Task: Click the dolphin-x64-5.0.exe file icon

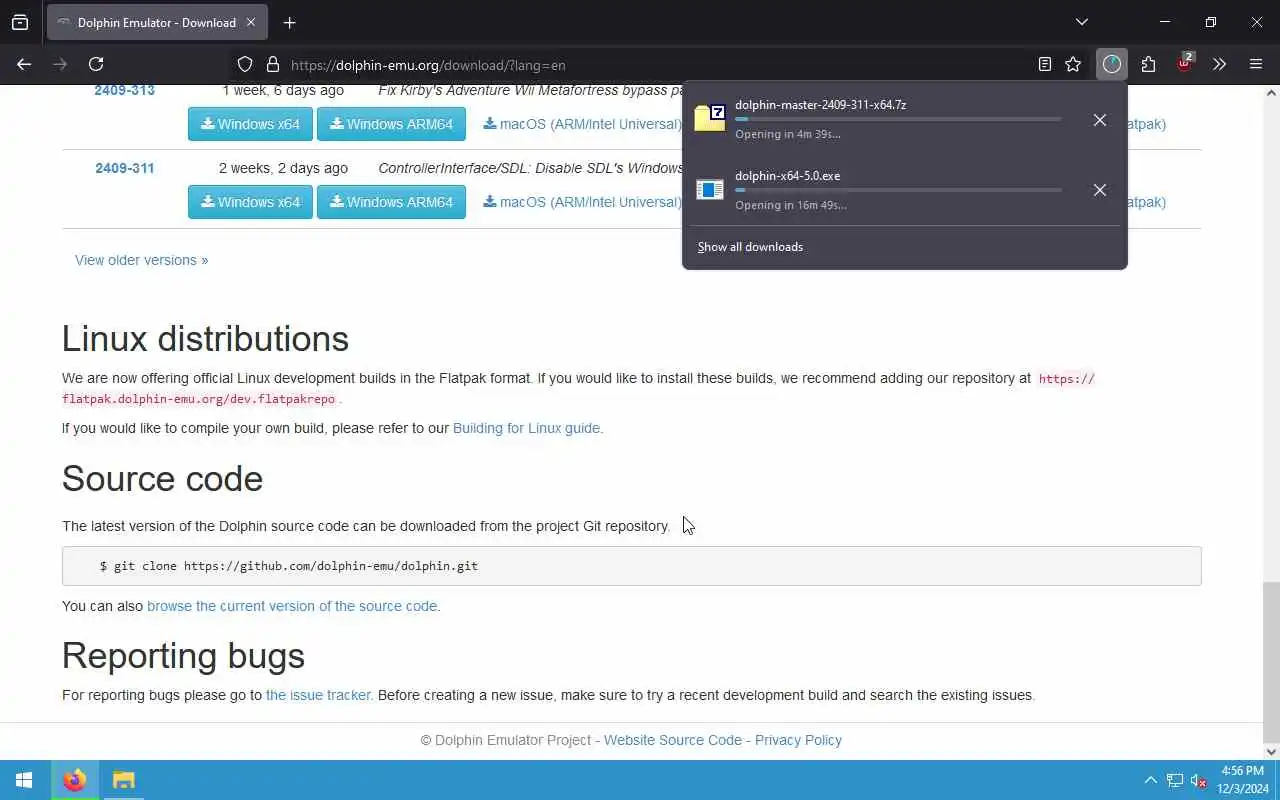Action: (x=710, y=189)
